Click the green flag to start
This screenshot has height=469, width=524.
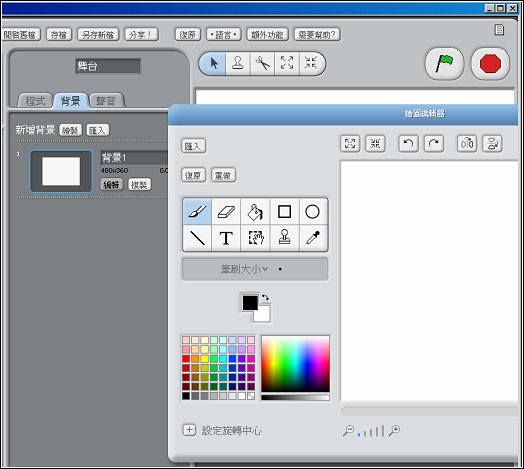[444, 64]
